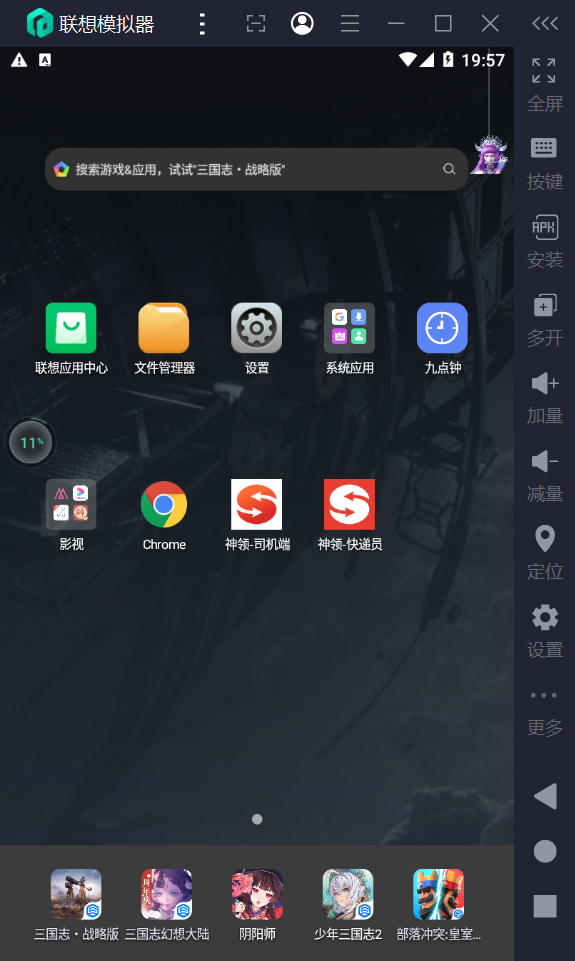This screenshot has width=575, height=961.
Task: Show 更多 options in sidebar
Action: click(544, 713)
